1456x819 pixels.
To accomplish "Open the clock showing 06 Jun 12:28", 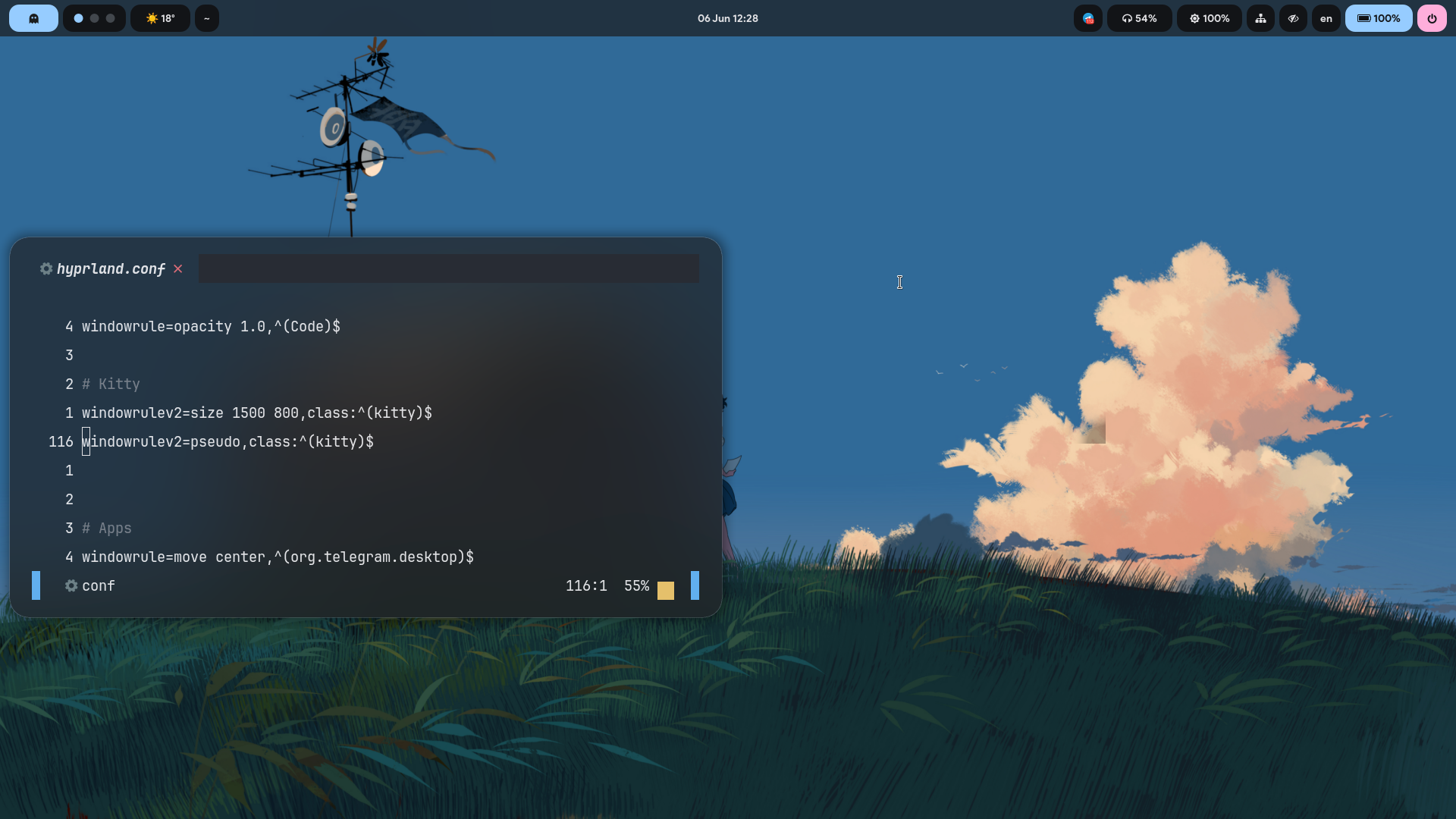I will pos(726,18).
